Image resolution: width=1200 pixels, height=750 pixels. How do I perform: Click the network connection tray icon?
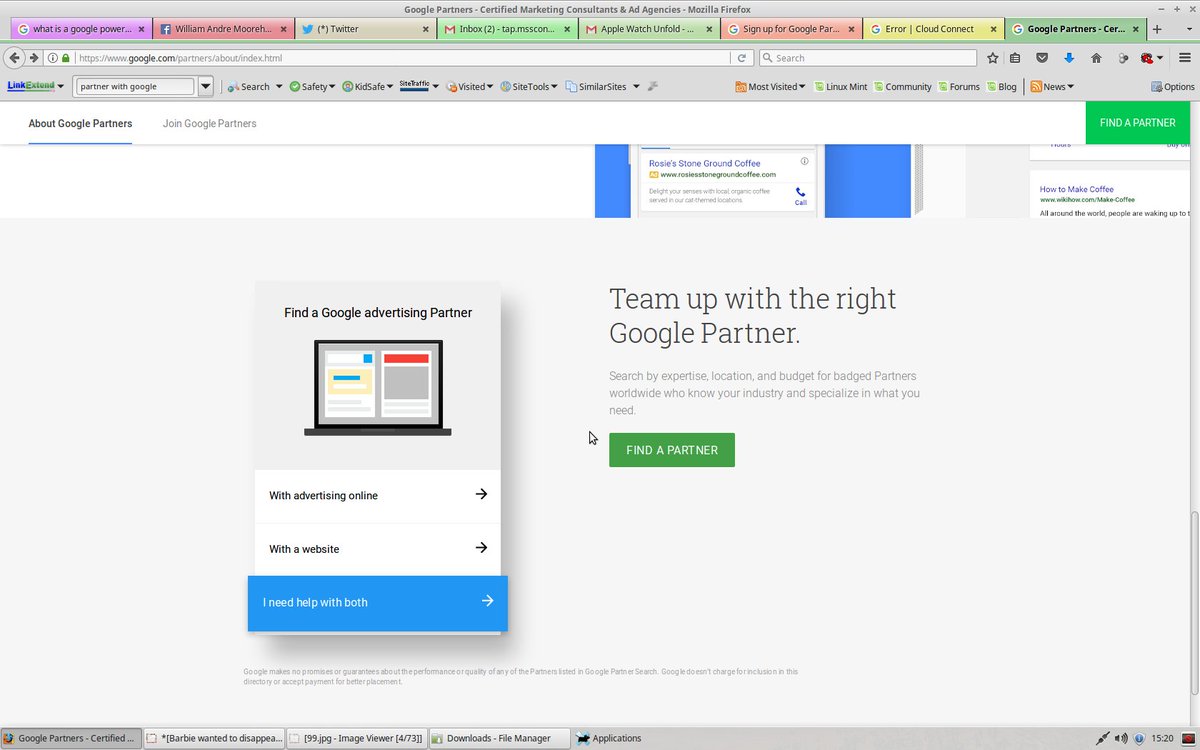click(x=1102, y=738)
